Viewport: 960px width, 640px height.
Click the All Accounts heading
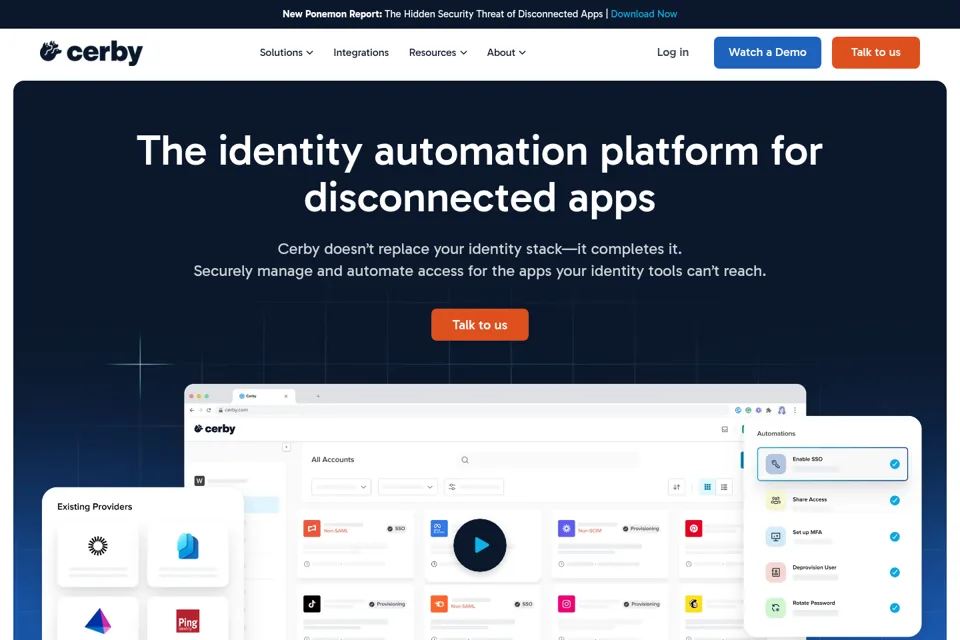pos(332,459)
